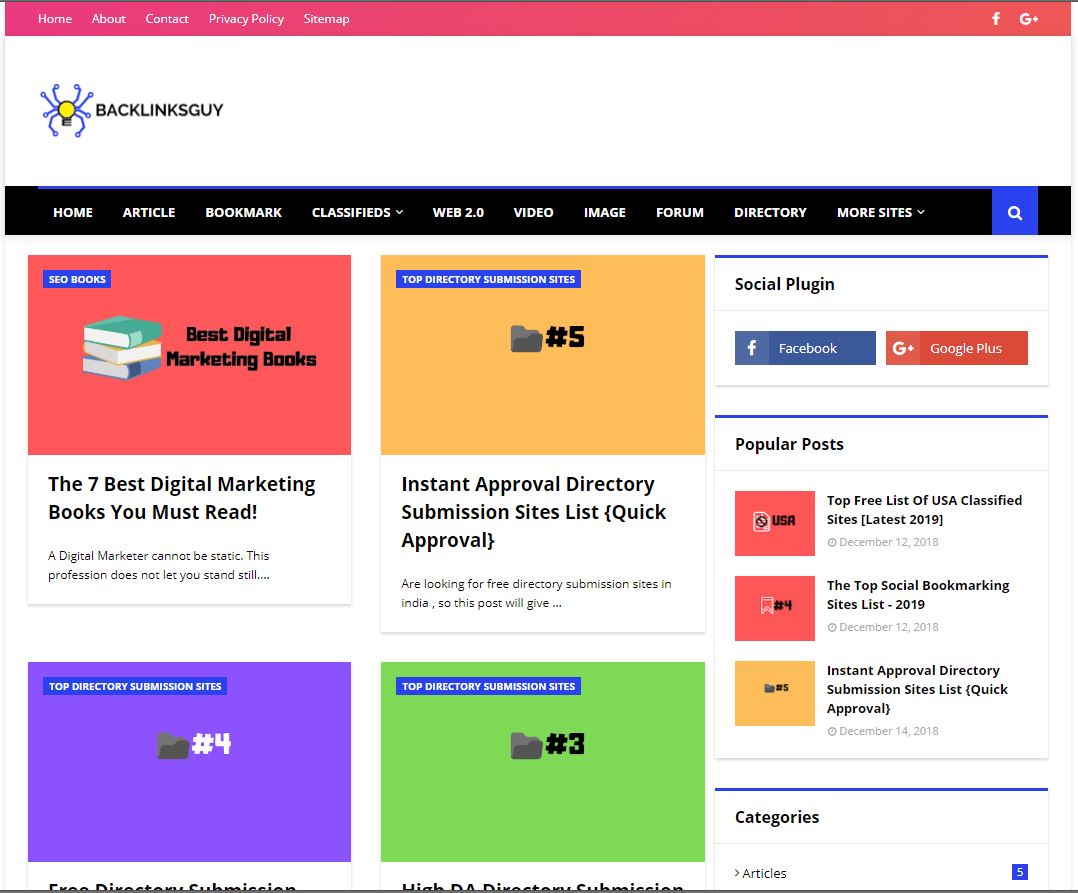The width and height of the screenshot is (1078, 893).
Task: Open the Articles category link
Action: (764, 873)
